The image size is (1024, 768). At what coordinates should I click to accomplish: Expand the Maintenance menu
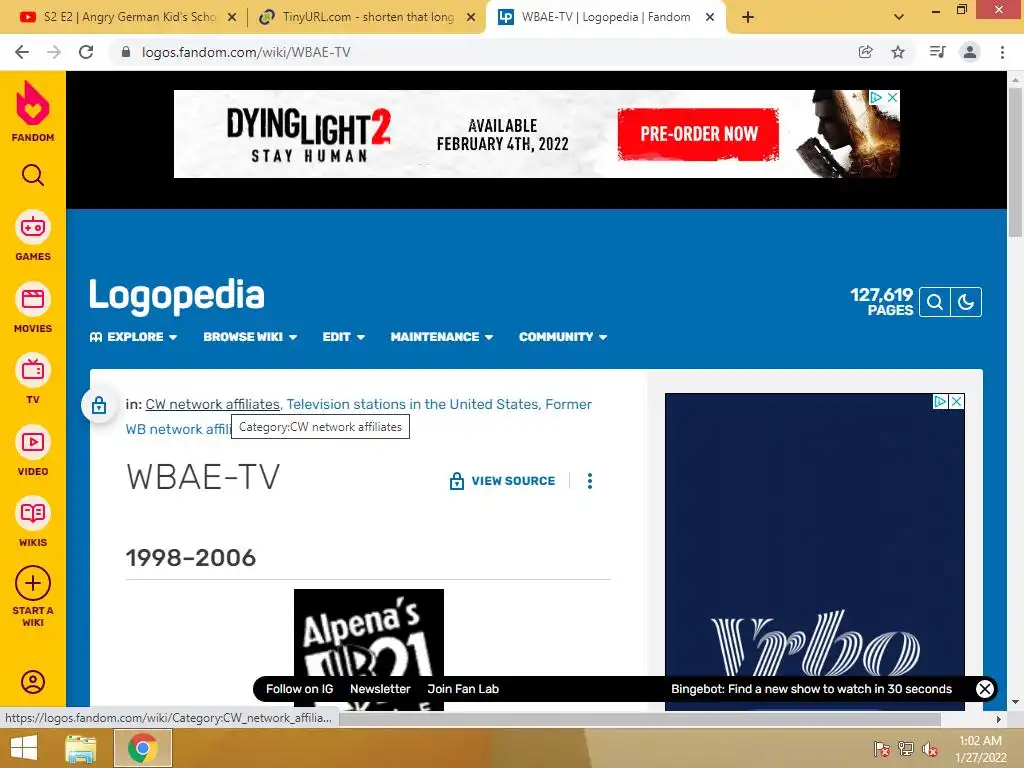pyautogui.click(x=441, y=337)
